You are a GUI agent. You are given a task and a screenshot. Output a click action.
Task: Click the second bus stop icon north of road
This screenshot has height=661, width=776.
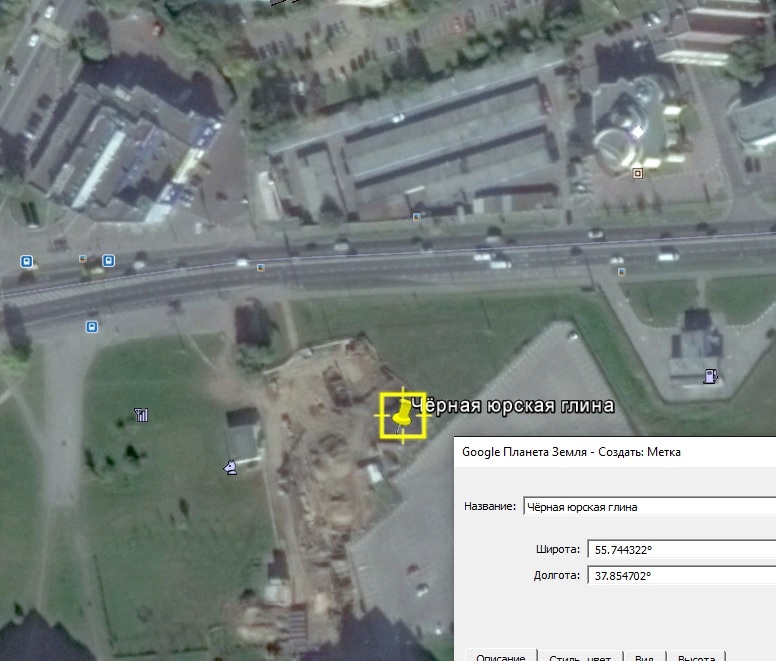click(108, 262)
